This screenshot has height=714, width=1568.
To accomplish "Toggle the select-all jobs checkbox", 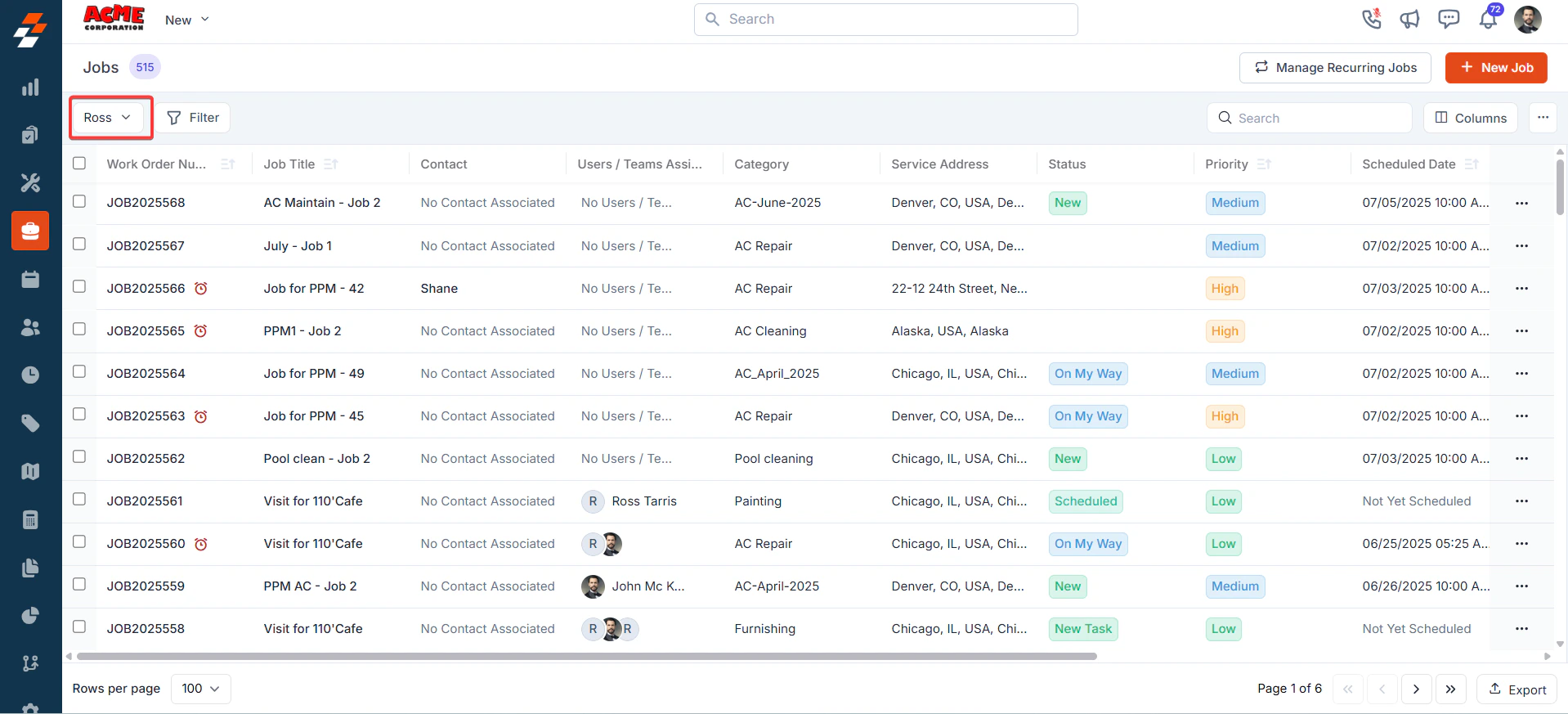I will tap(79, 163).
